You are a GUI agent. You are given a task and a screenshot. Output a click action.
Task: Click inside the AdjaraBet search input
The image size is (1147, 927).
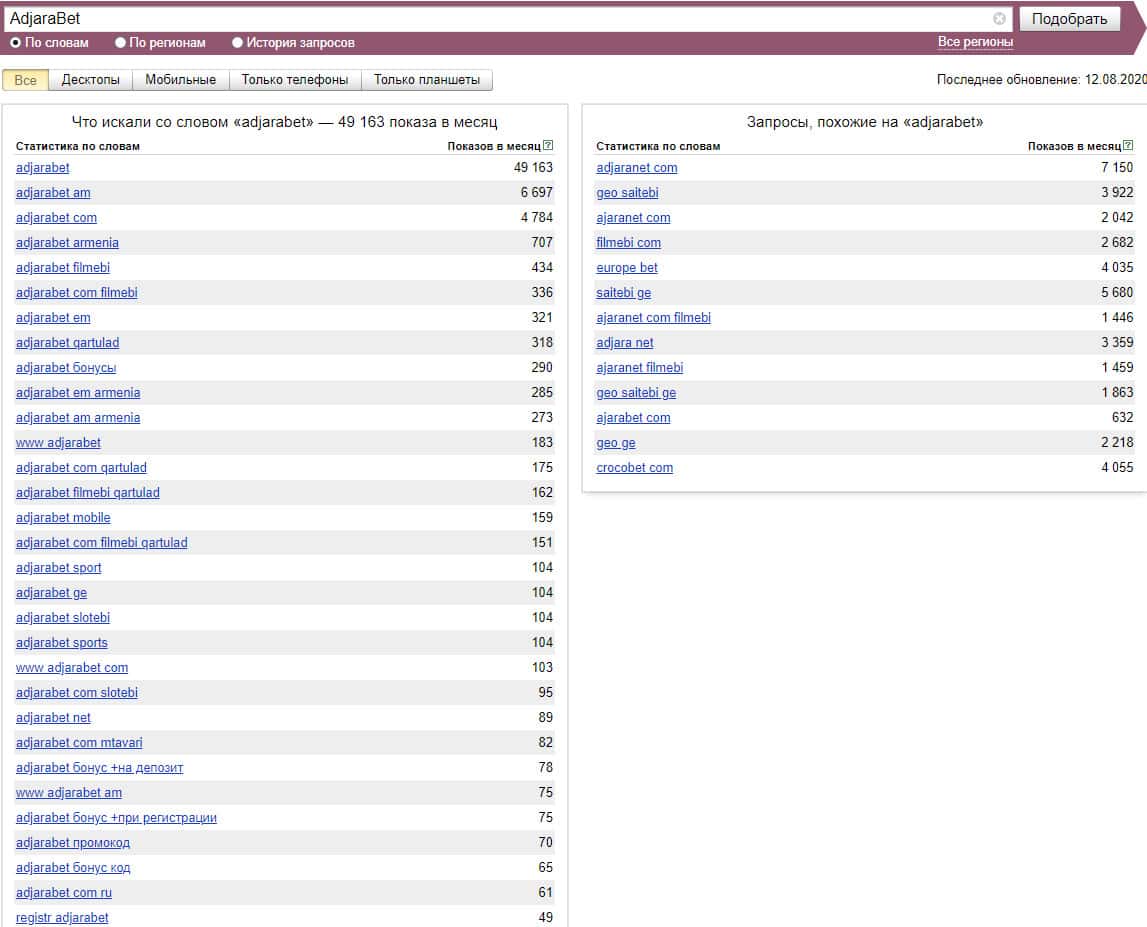coord(500,19)
